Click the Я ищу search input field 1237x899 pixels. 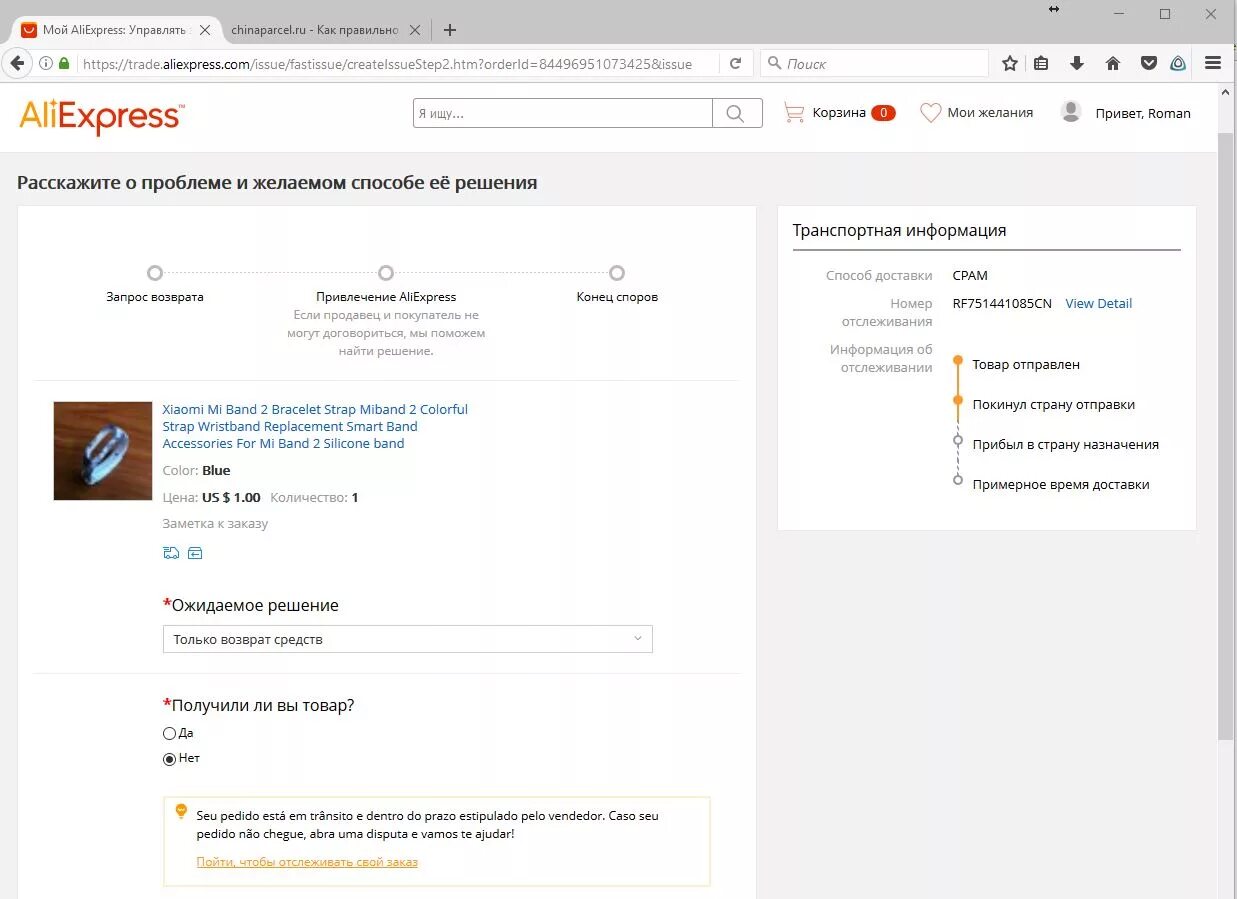(563, 113)
